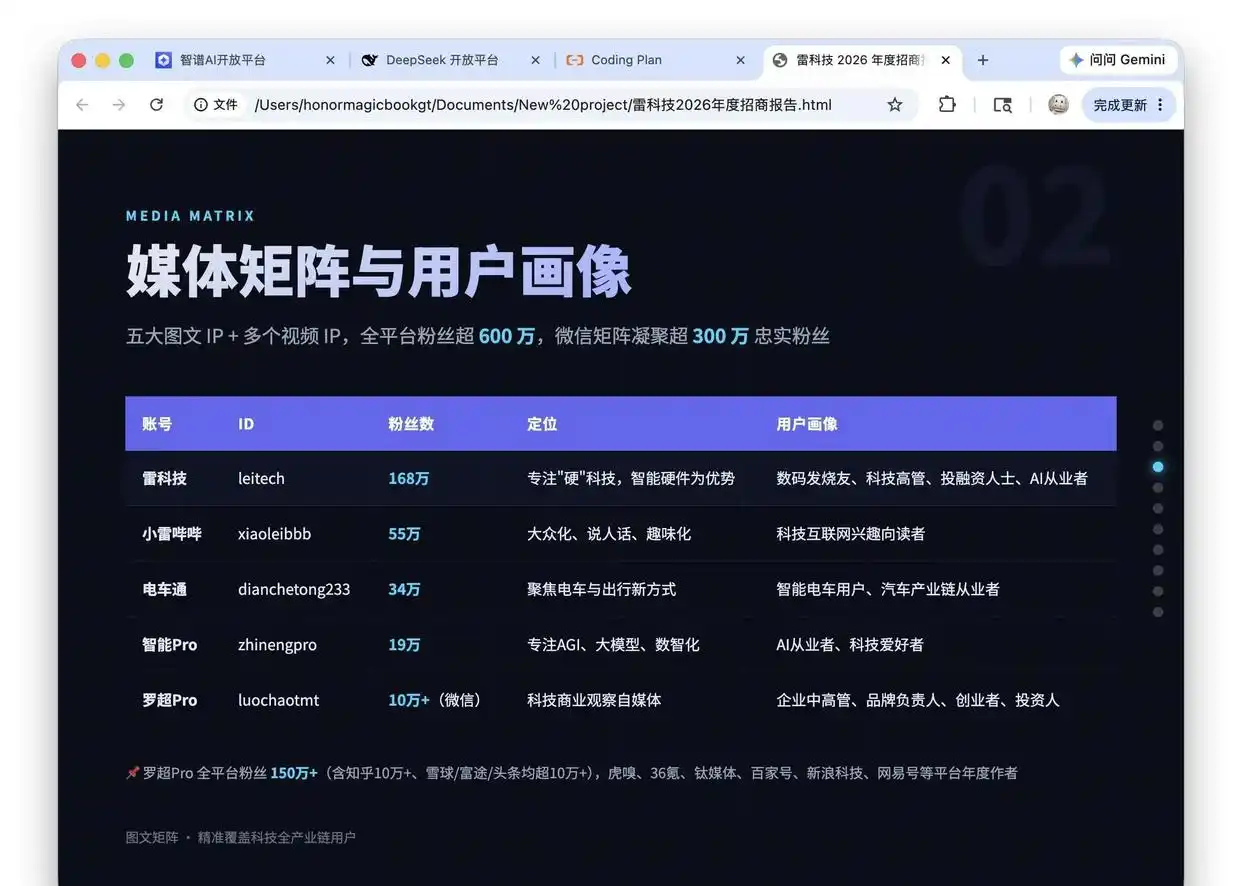Close the 智谱AI开放平台 tab
The width and height of the screenshot is (1242, 886).
pos(330,60)
